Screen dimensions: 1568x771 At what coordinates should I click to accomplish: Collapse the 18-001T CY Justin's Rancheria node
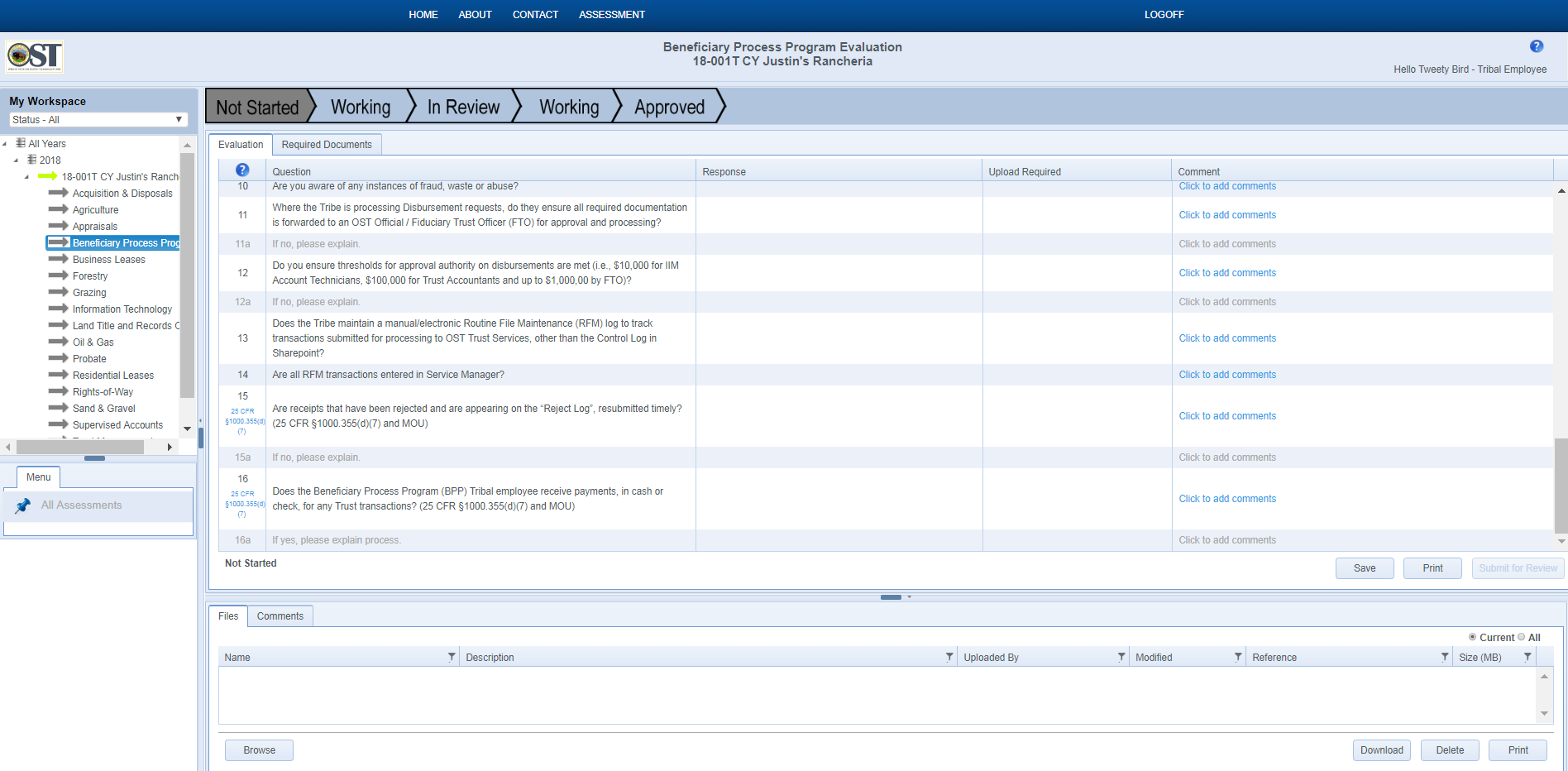tap(26, 177)
